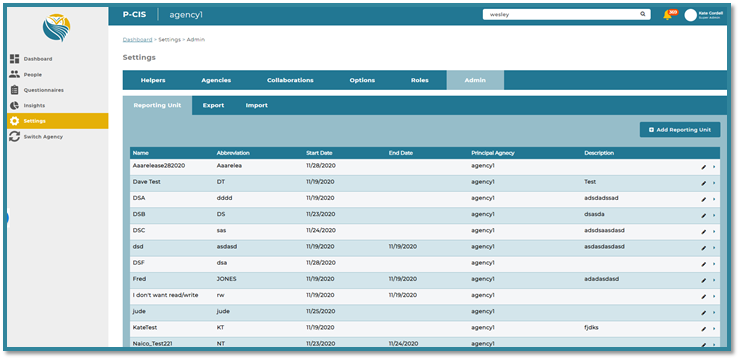Edit the dsd reporting unit
The width and height of the screenshot is (740, 360).
704,248
